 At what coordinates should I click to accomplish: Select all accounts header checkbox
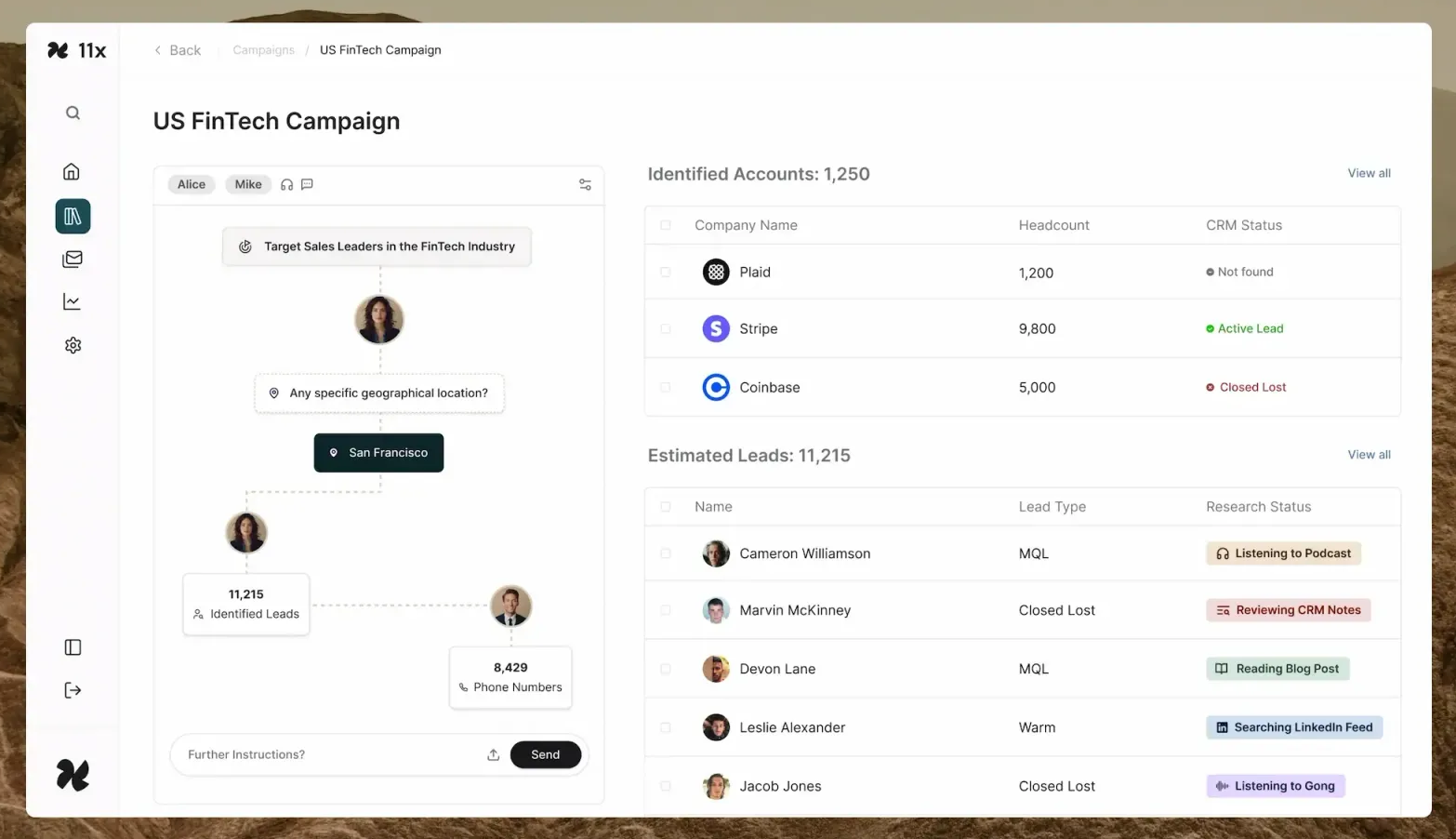(x=665, y=225)
